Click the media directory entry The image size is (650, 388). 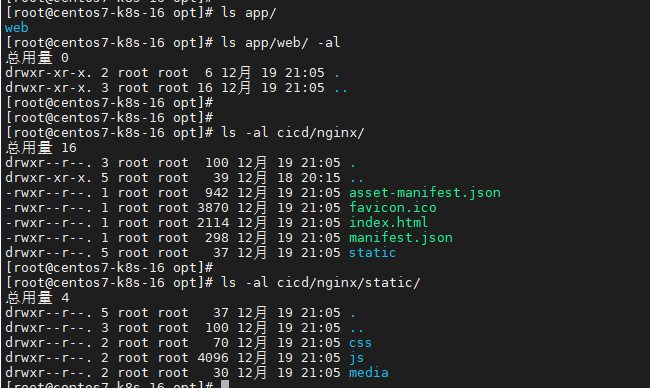pyautogui.click(x=369, y=373)
